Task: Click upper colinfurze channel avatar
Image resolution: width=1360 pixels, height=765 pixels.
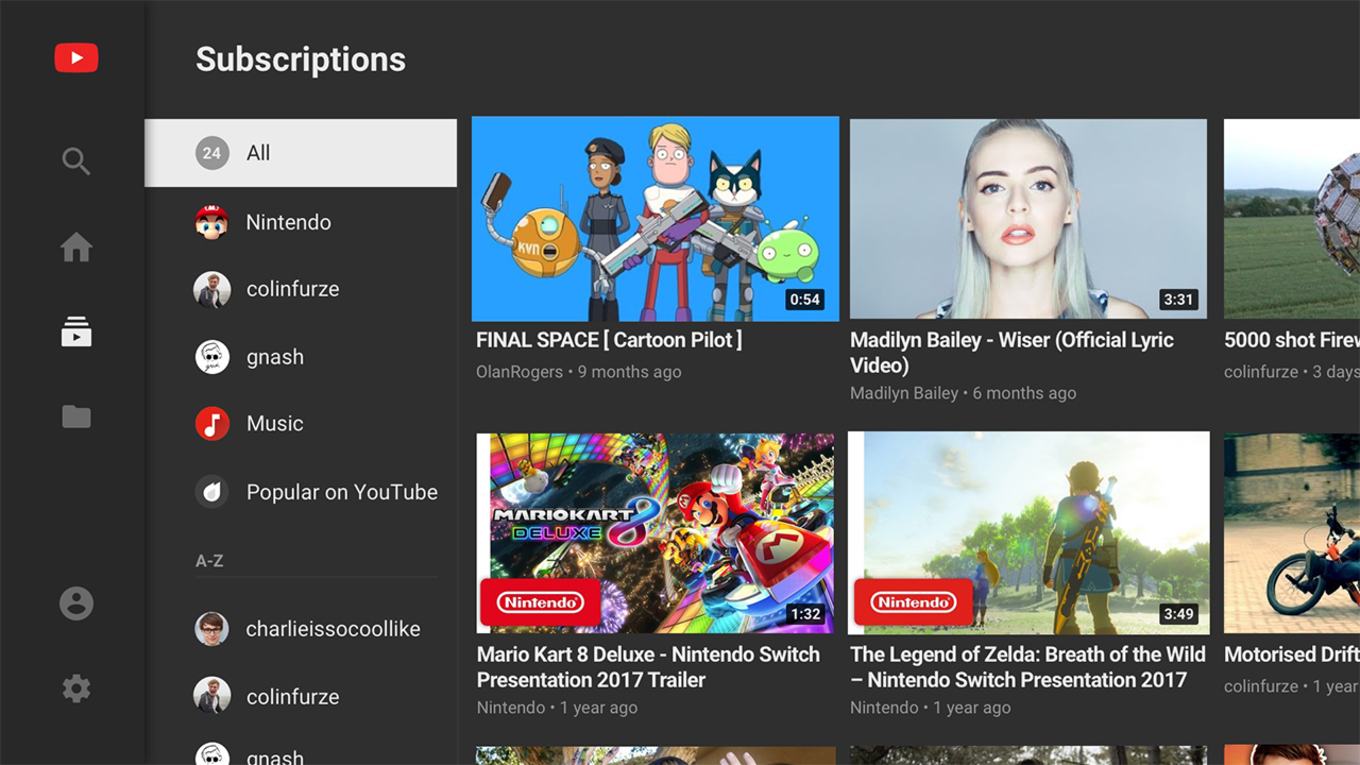Action: [x=212, y=289]
